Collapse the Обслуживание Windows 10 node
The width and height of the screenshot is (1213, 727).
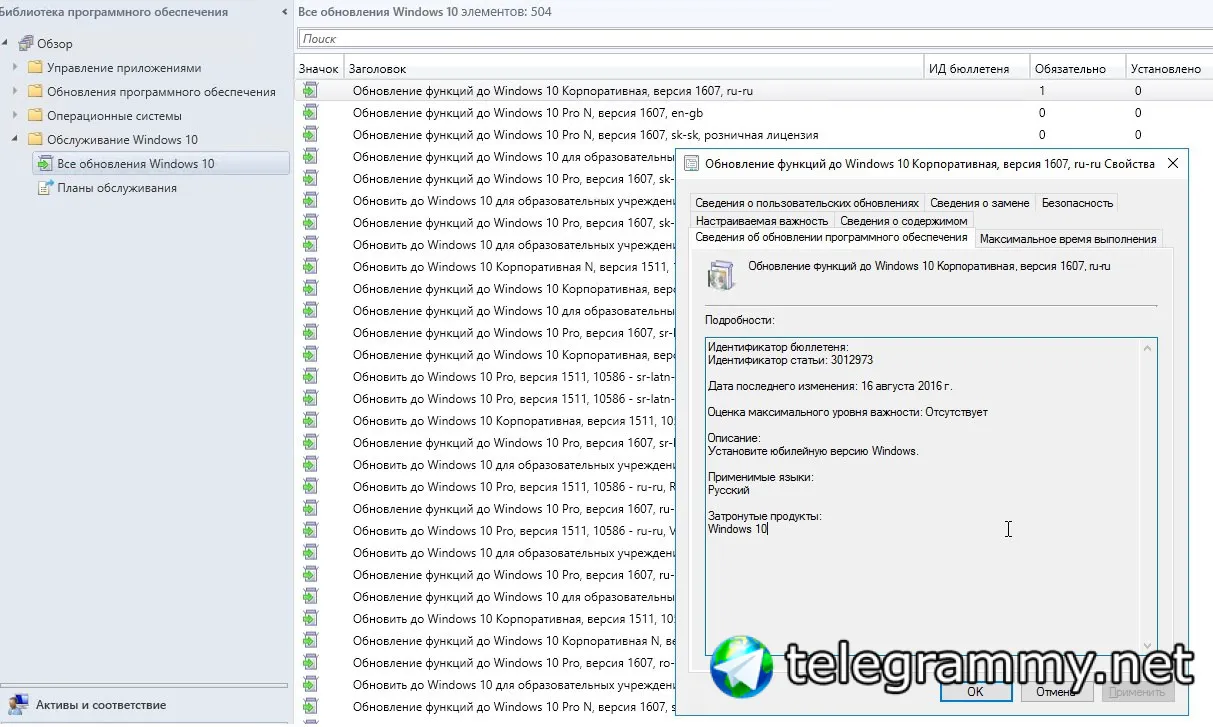[15, 140]
